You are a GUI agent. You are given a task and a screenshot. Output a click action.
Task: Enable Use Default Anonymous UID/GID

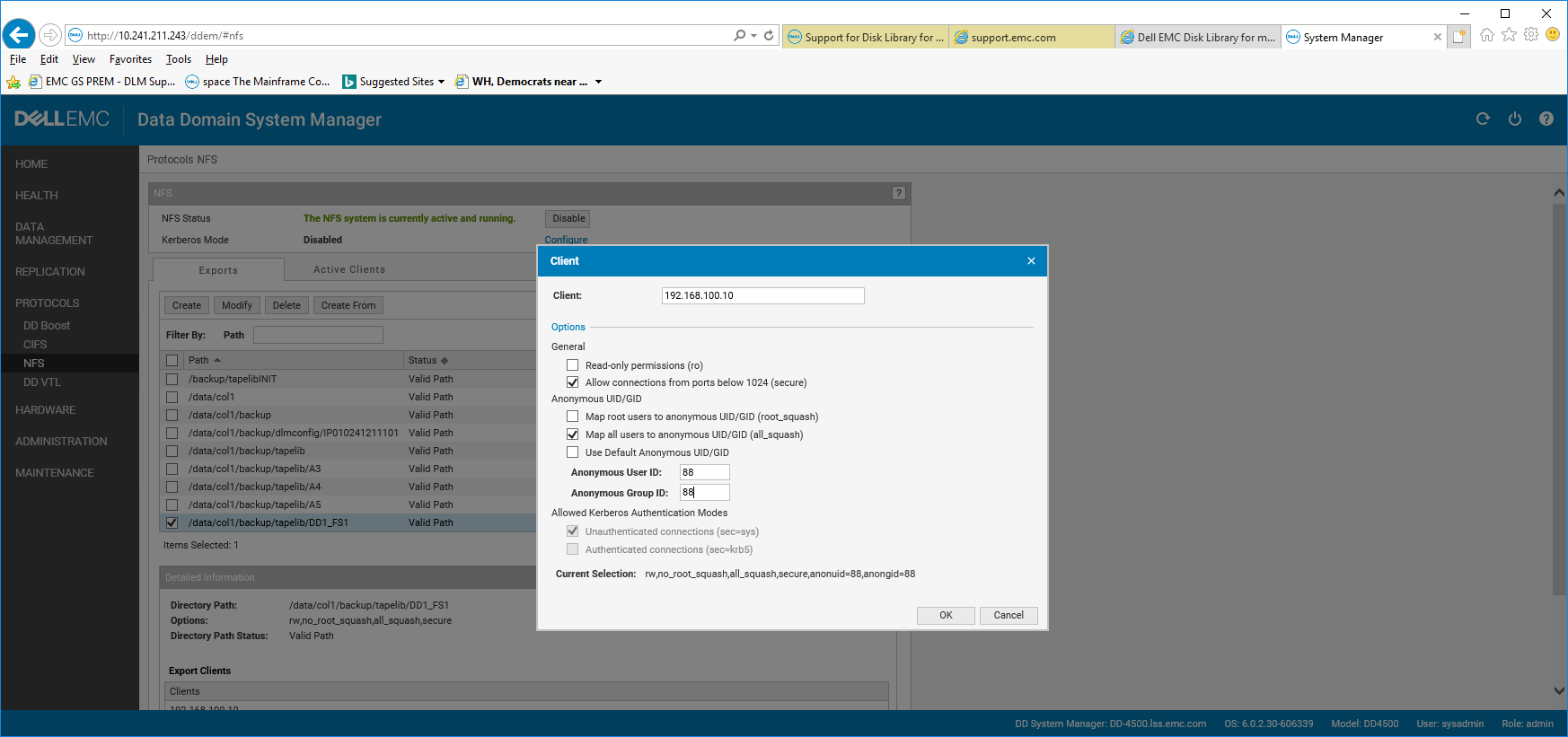point(572,452)
